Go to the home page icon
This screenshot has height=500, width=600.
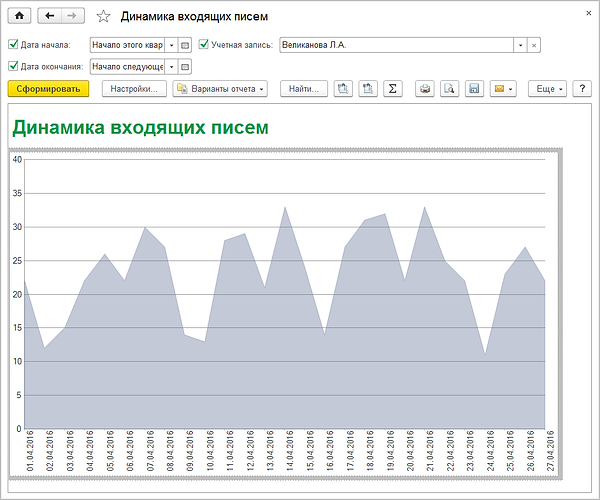[19, 16]
